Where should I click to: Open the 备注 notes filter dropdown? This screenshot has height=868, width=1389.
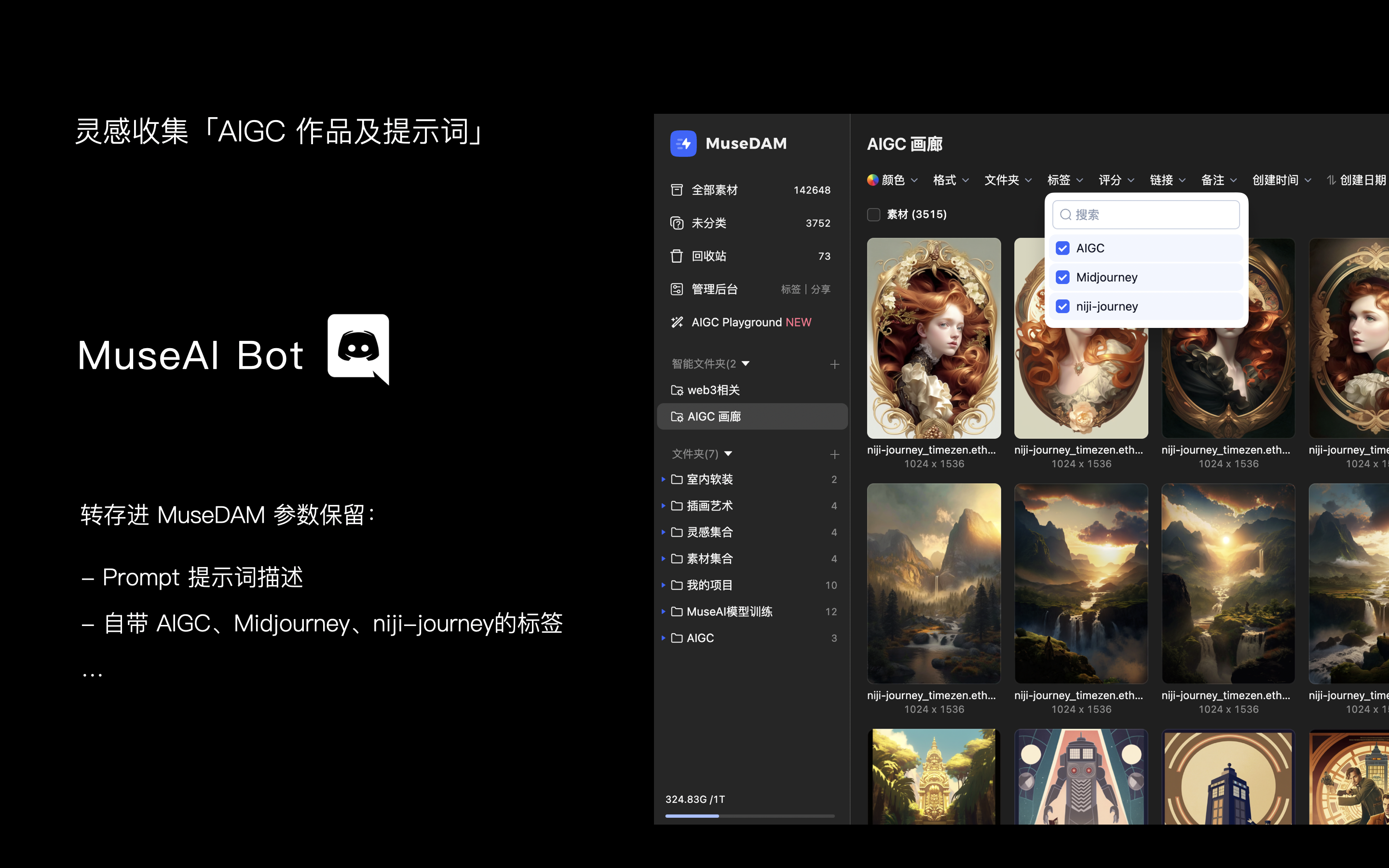coord(1219,180)
